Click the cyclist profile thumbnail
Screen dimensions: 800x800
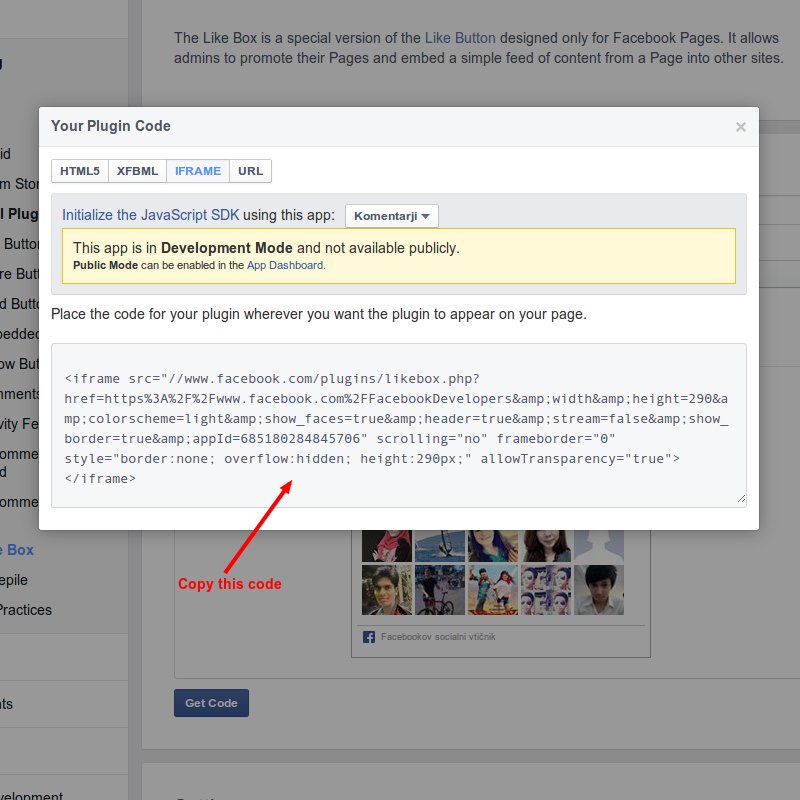click(x=440, y=589)
